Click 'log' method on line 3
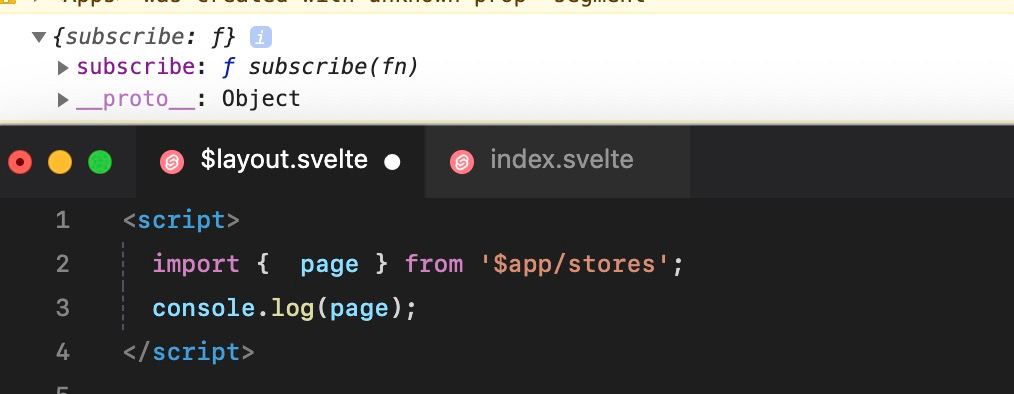The height and width of the screenshot is (394, 1014). (x=292, y=309)
